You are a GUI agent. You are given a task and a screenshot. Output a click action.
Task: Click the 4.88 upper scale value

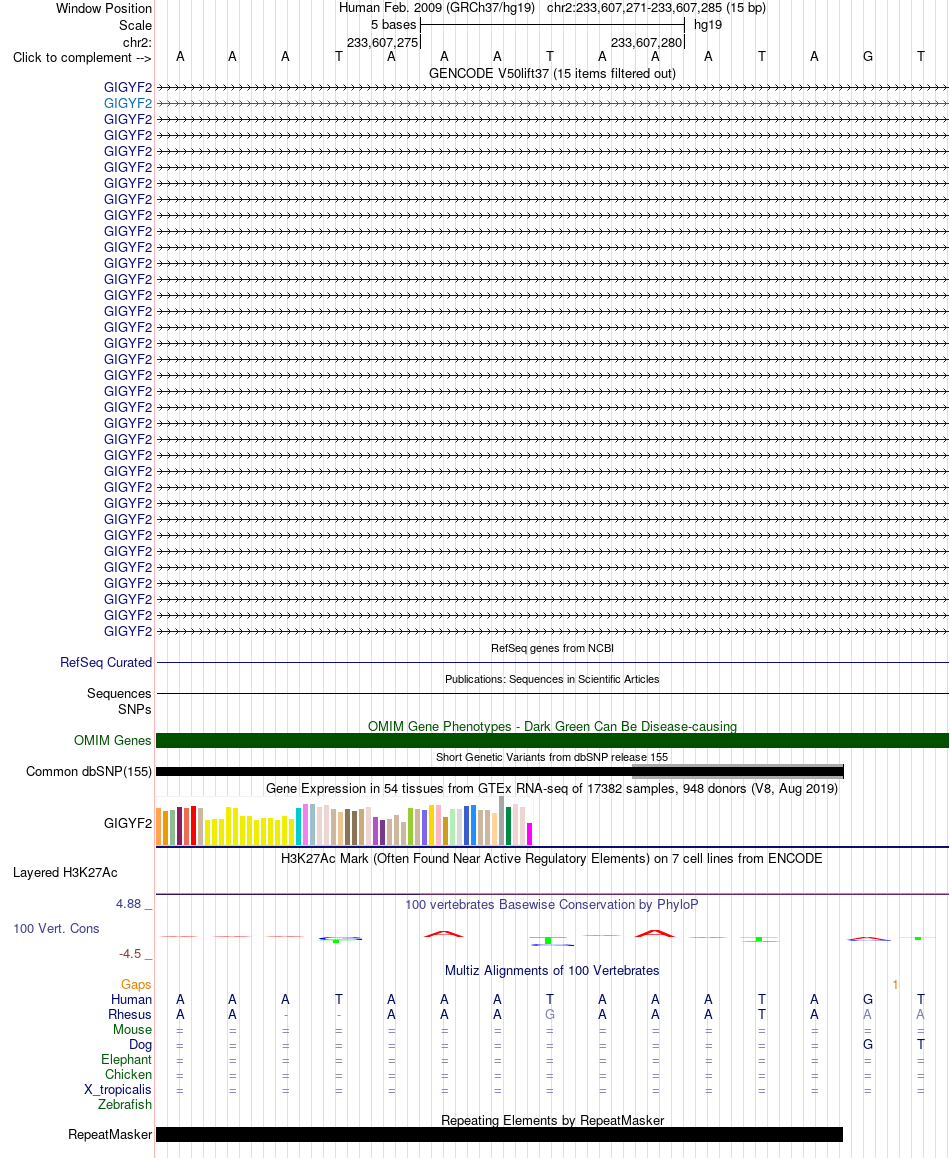(x=129, y=904)
